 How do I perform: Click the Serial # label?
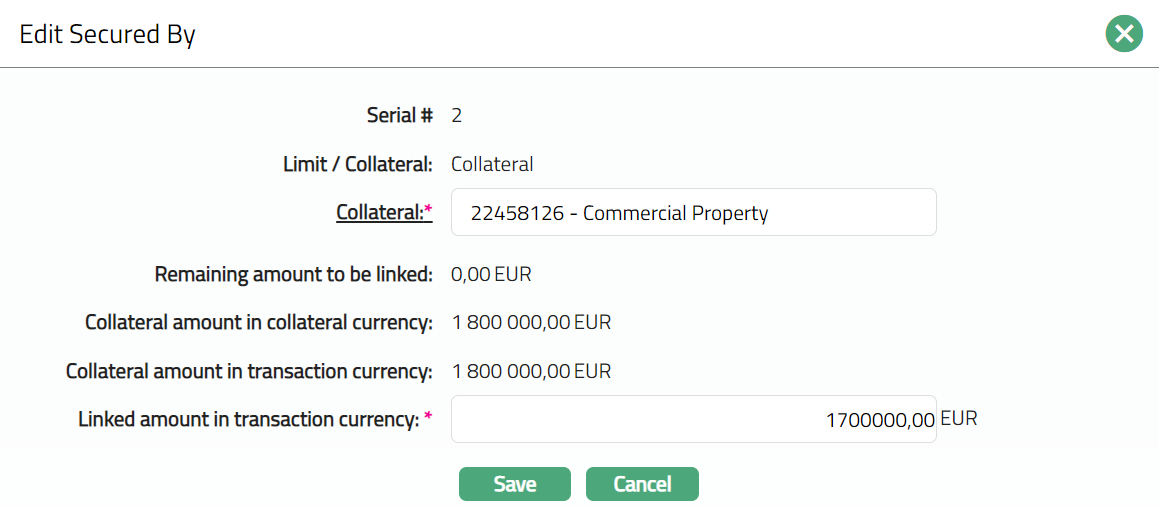pos(399,115)
